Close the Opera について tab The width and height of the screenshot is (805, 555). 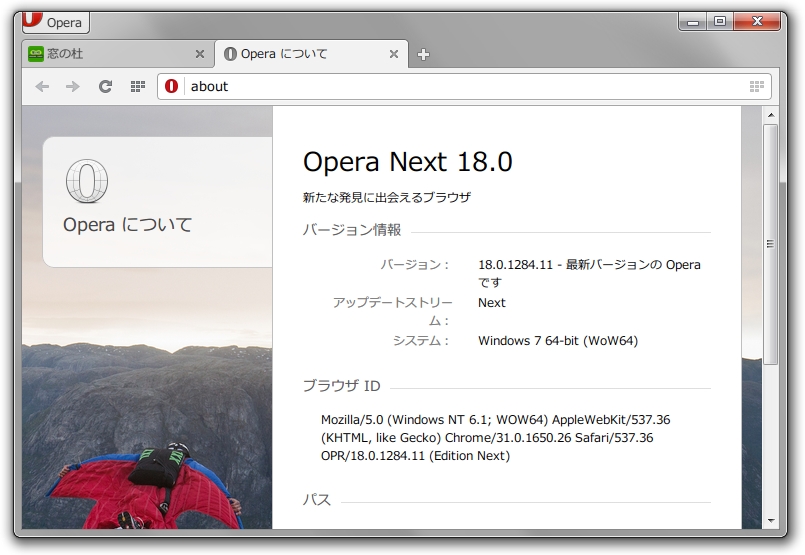[394, 54]
